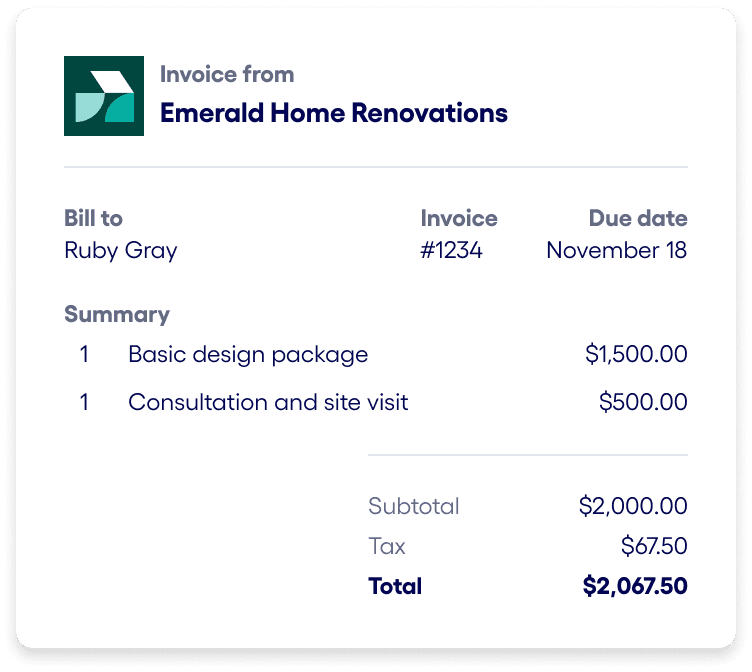Click the $500.00 line item price
This screenshot has height=672, width=752.
tap(643, 402)
